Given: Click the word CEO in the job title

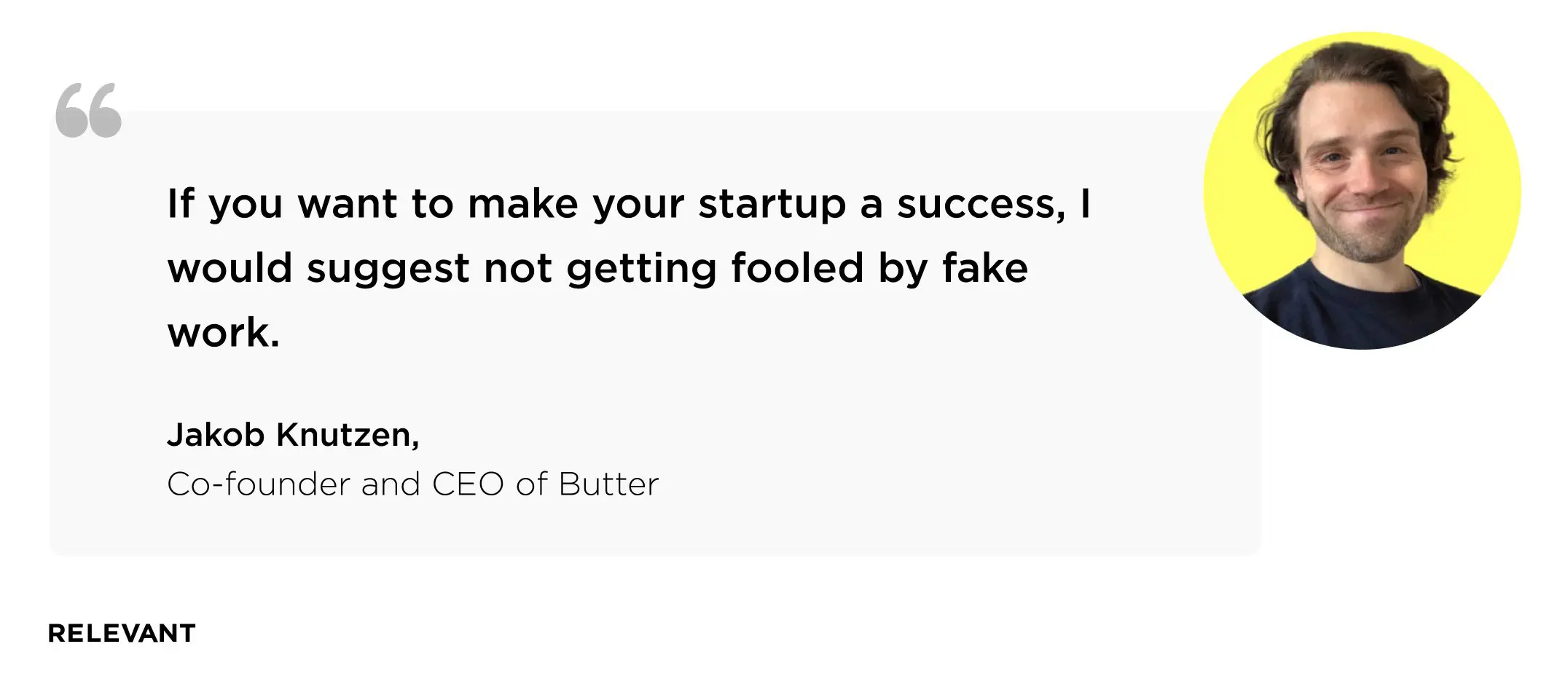Looking at the screenshot, I should [468, 484].
